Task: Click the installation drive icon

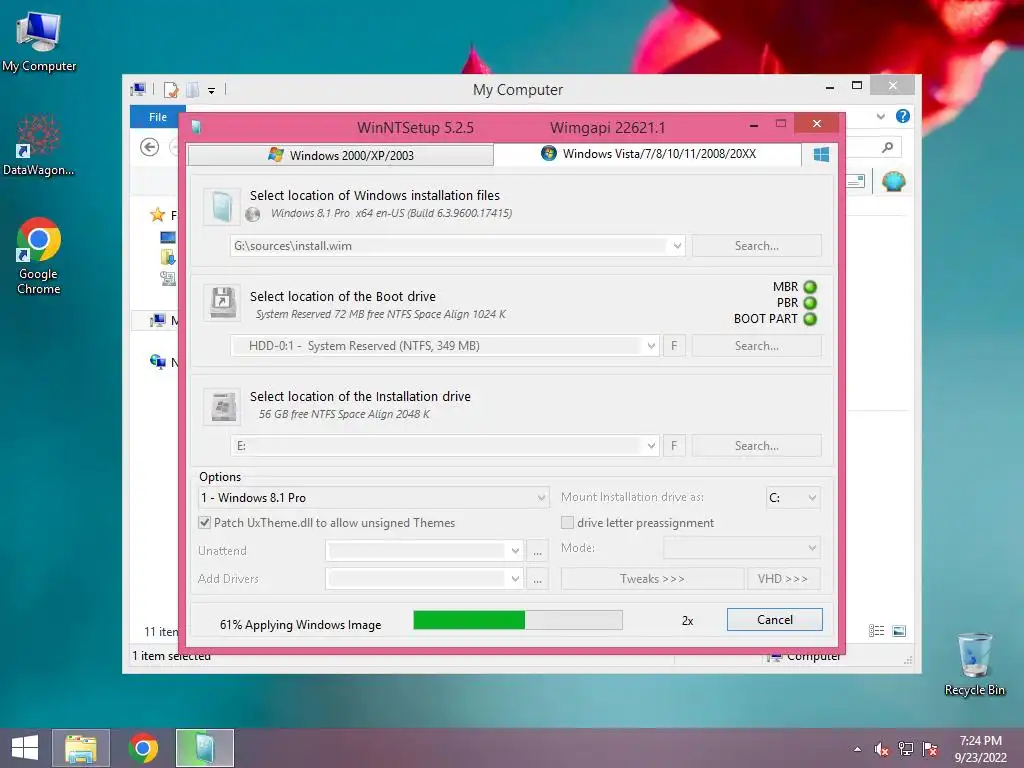Action: point(222,406)
